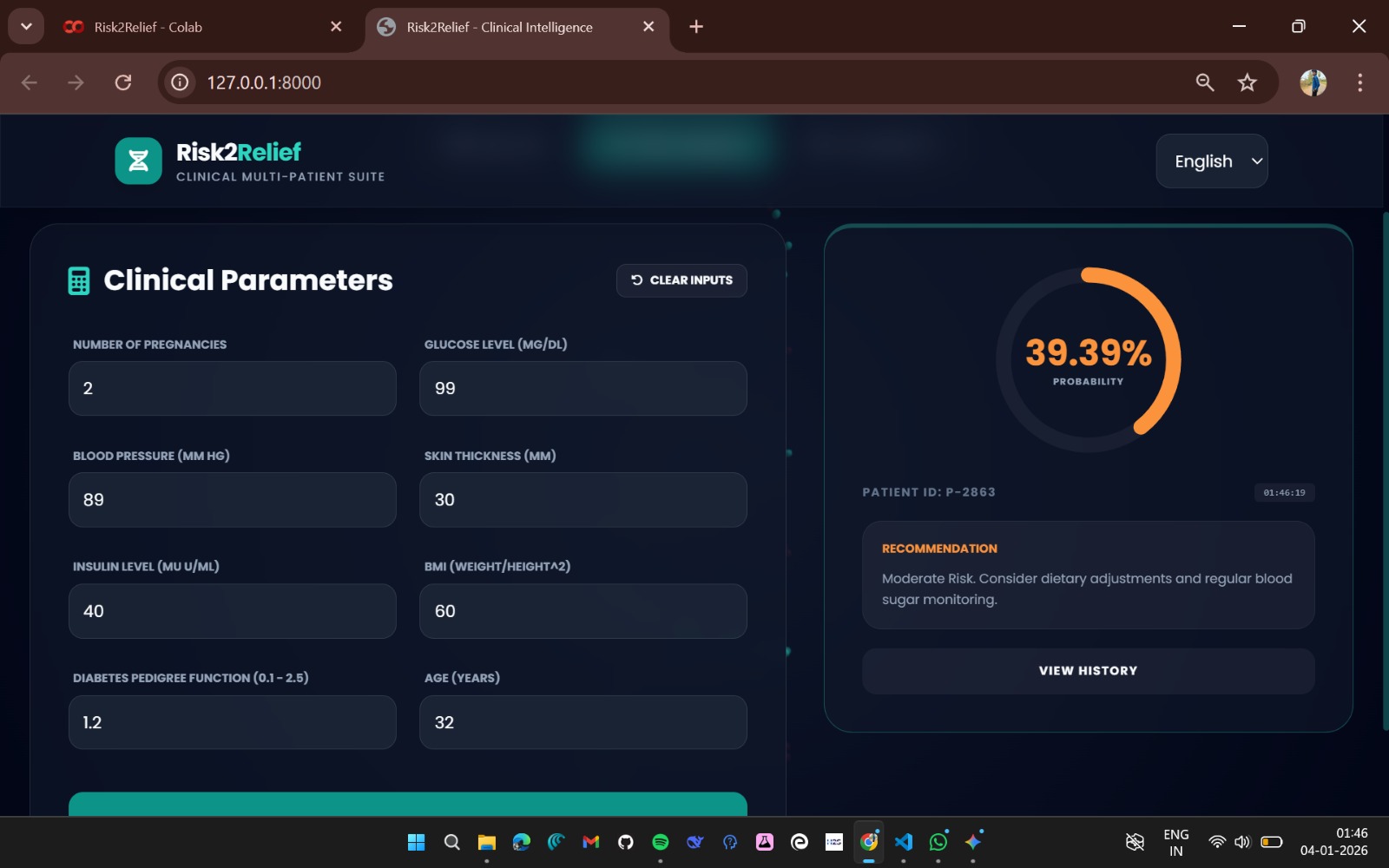Screen dimensions: 1389x868
Task: Open Windows taskbar search
Action: coord(451,842)
